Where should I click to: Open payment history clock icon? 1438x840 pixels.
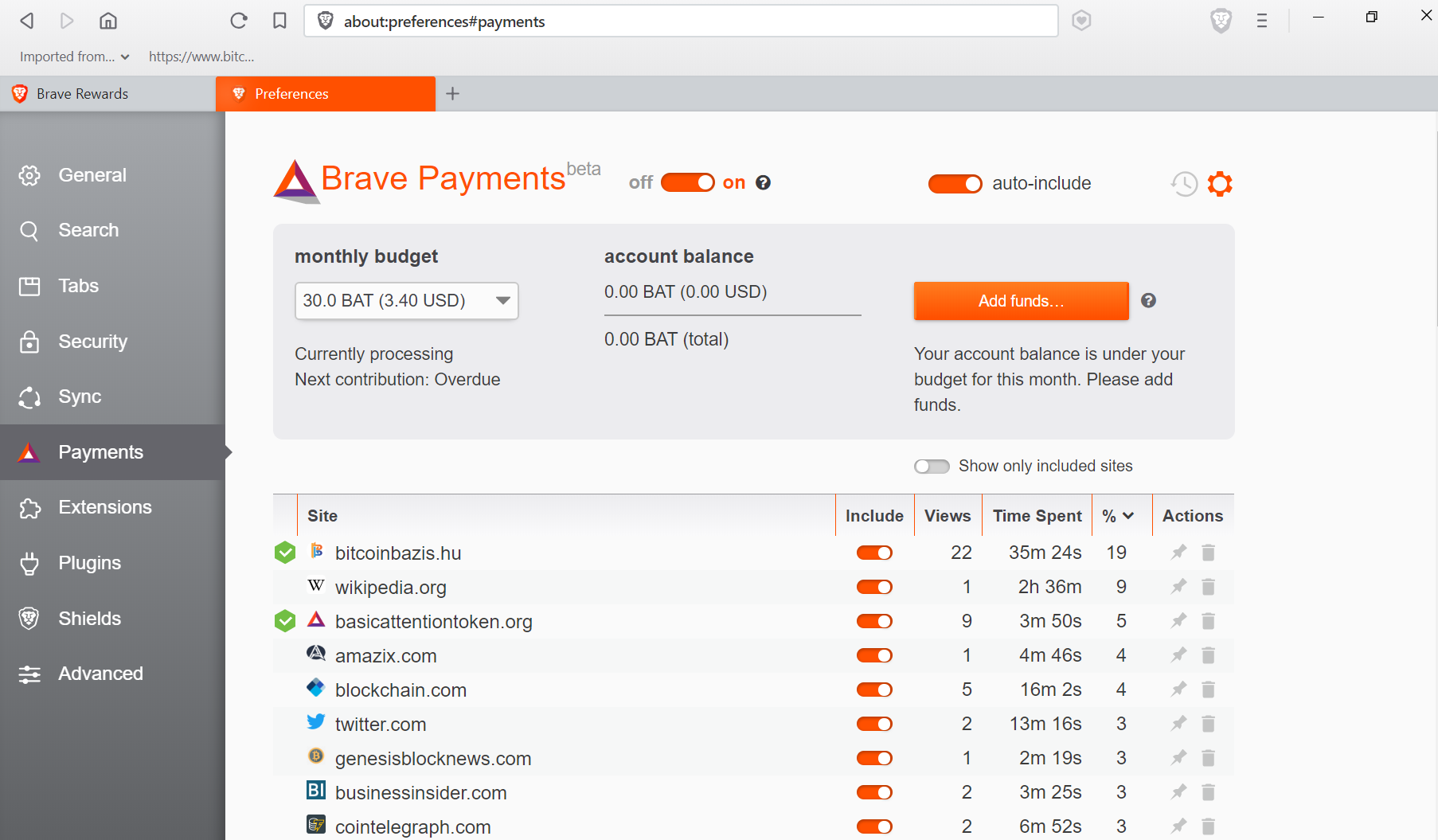tap(1184, 184)
